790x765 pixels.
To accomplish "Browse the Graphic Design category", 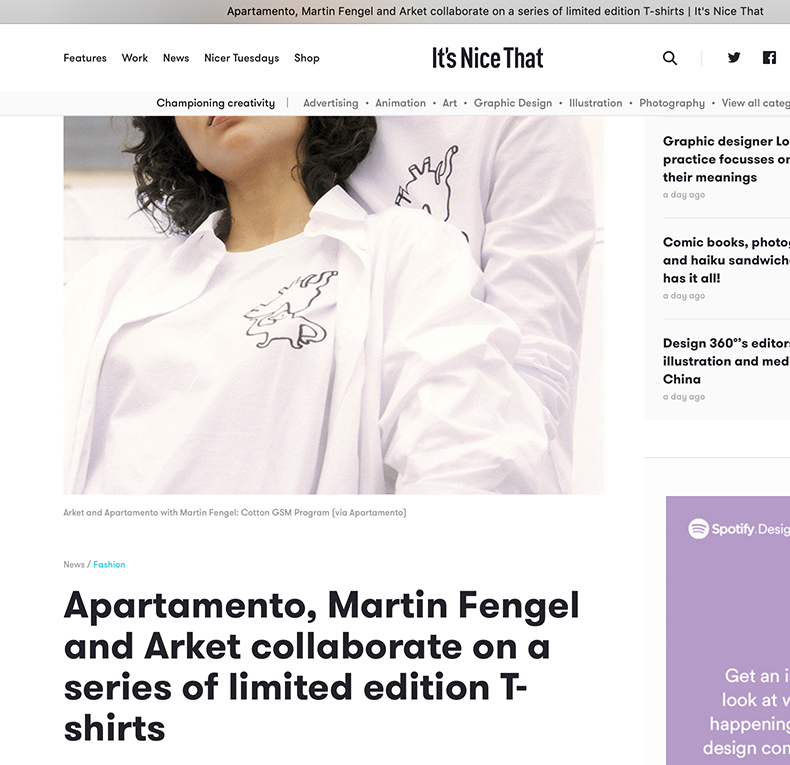I will (x=513, y=103).
